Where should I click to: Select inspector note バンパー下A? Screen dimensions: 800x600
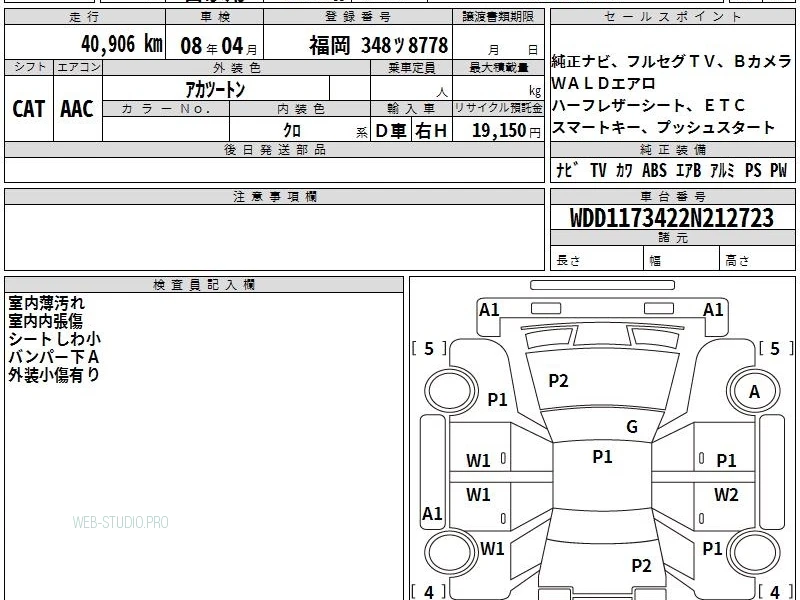pos(53,357)
